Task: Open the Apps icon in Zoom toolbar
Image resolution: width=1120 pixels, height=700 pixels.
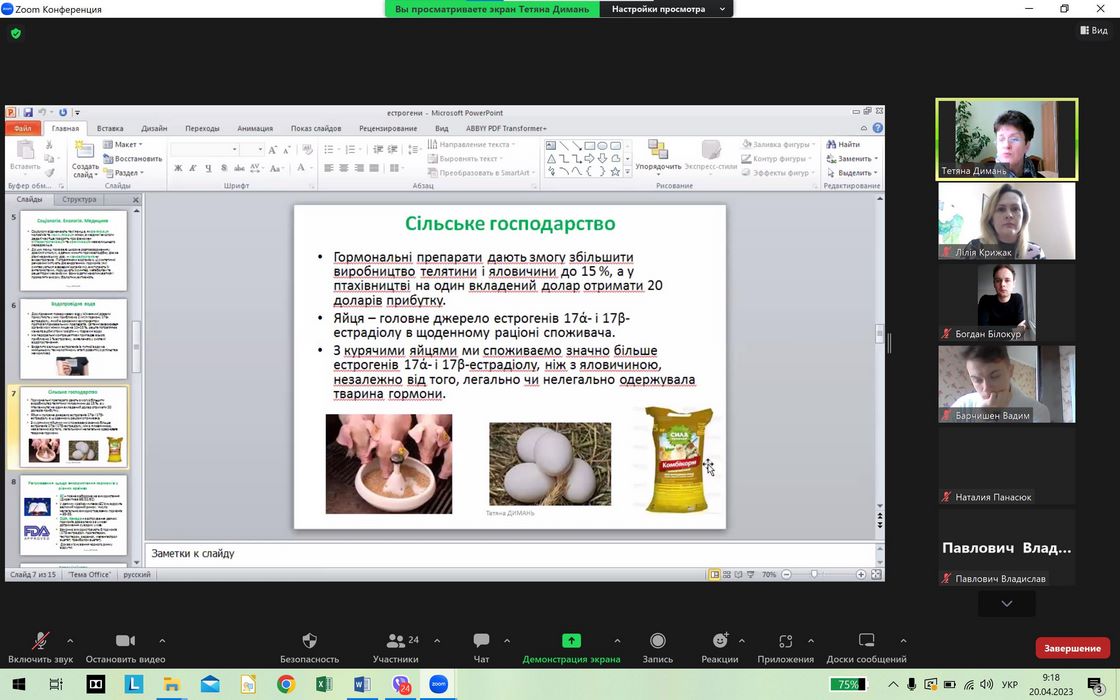Action: coord(785,641)
